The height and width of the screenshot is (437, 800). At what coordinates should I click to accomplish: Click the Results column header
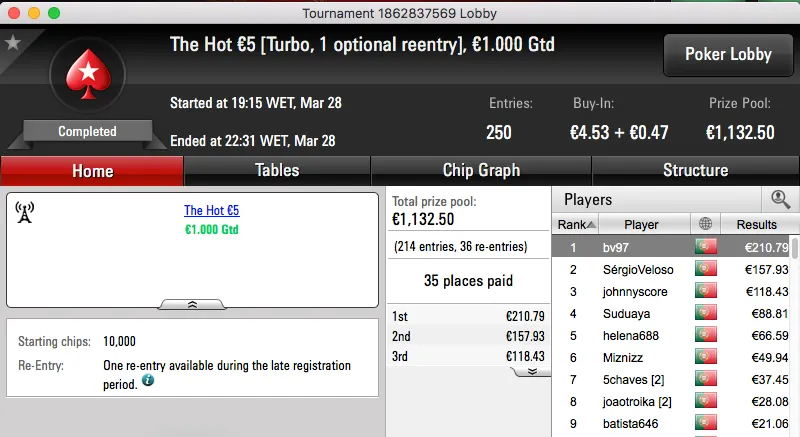point(756,225)
